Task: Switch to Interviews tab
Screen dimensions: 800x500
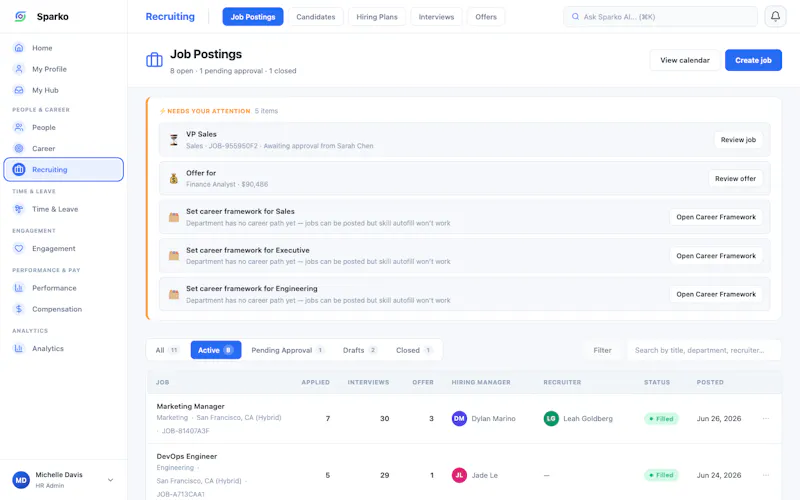Action: tap(436, 17)
